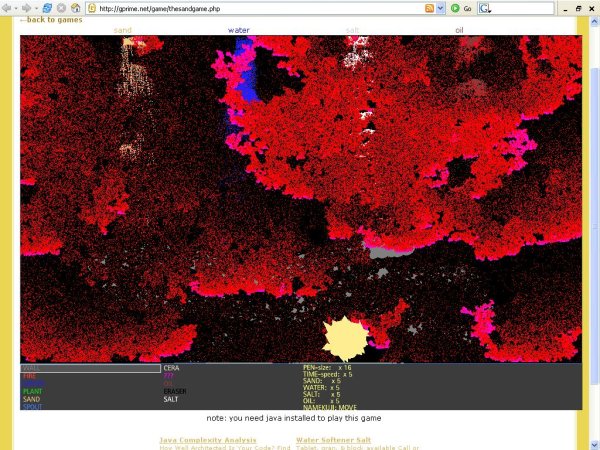Open the address bar history dropdown
The width and height of the screenshot is (600, 450).
tap(441, 8)
